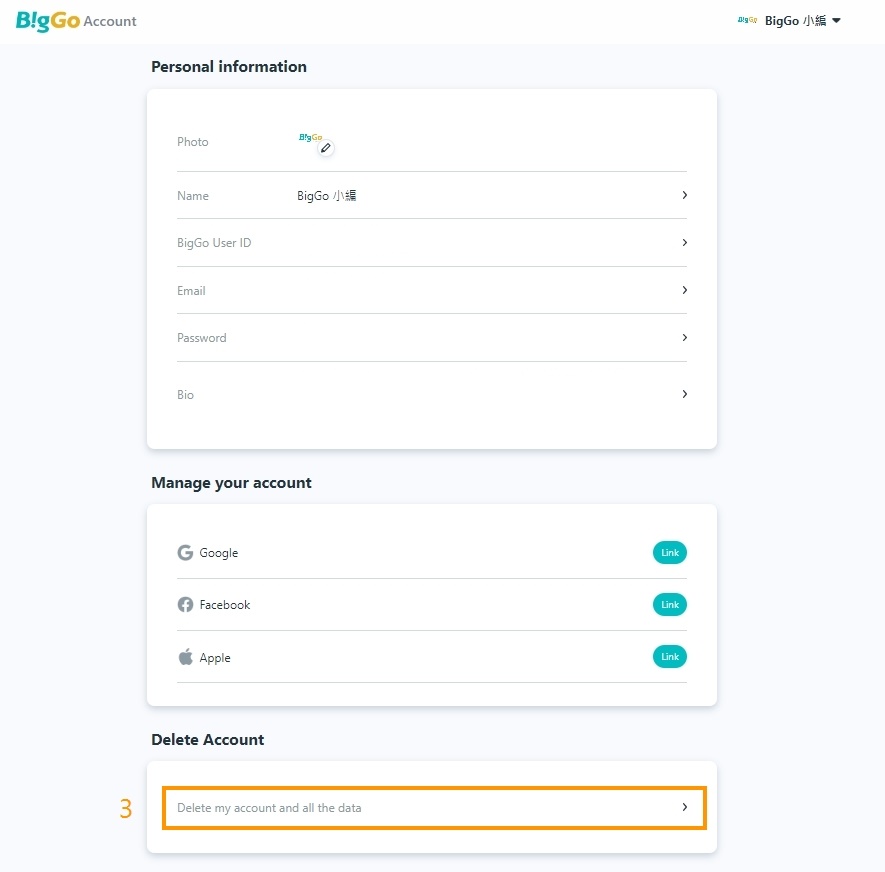Click the pencil icon to edit photo
The width and height of the screenshot is (885, 872).
pos(325,148)
